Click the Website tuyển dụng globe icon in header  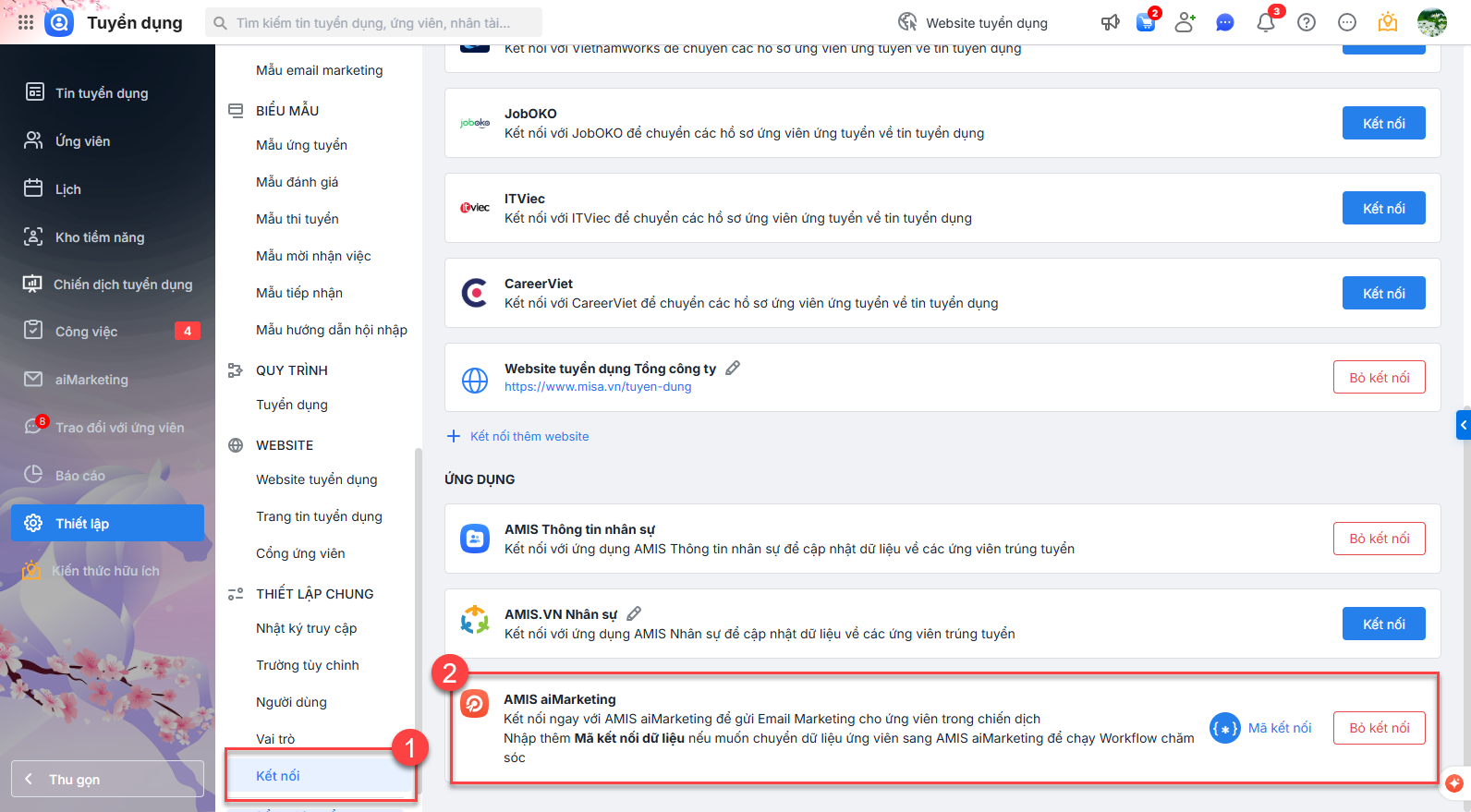pyautogui.click(x=908, y=22)
